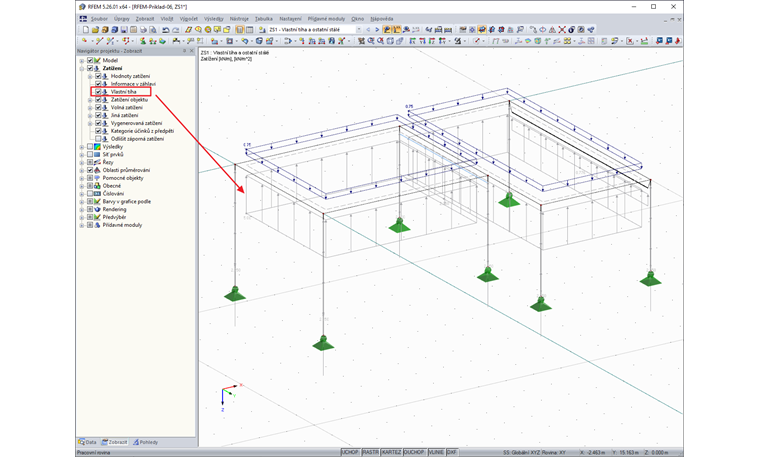Toggle Informace v záhlaví checkbox
This screenshot has height=457, width=760.
point(98,84)
